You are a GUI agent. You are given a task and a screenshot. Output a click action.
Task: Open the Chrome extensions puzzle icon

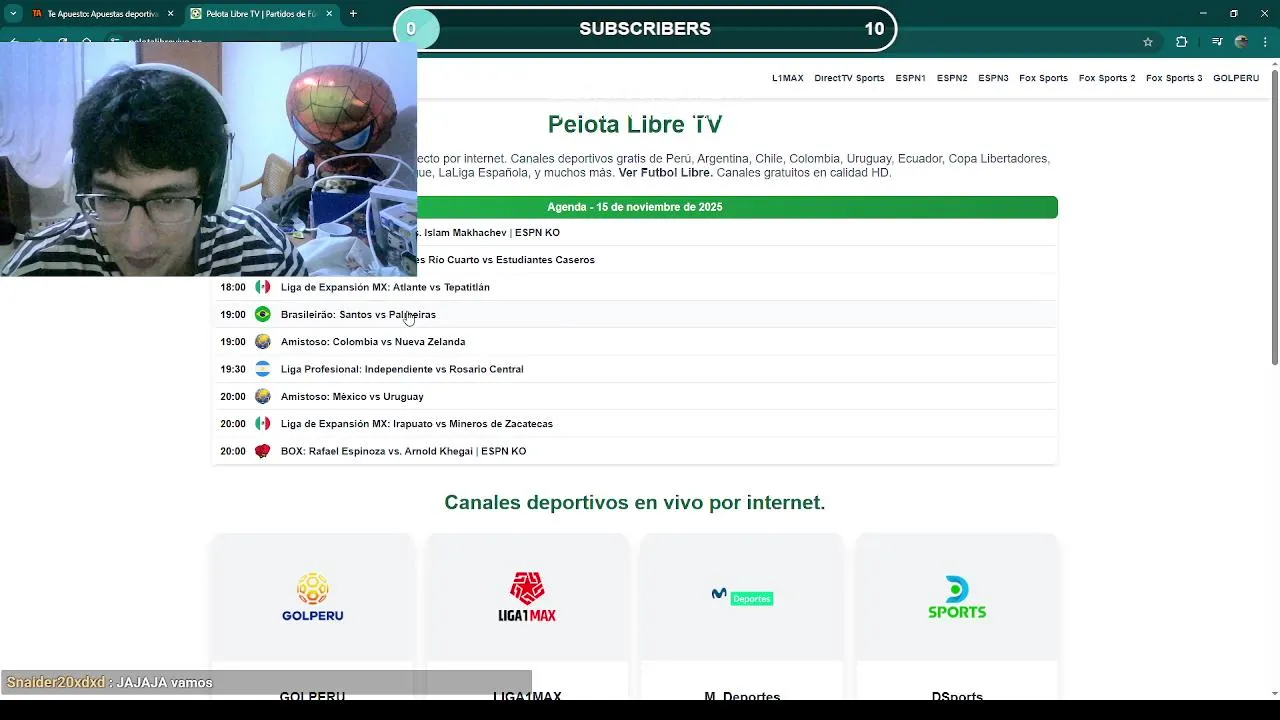[1181, 42]
